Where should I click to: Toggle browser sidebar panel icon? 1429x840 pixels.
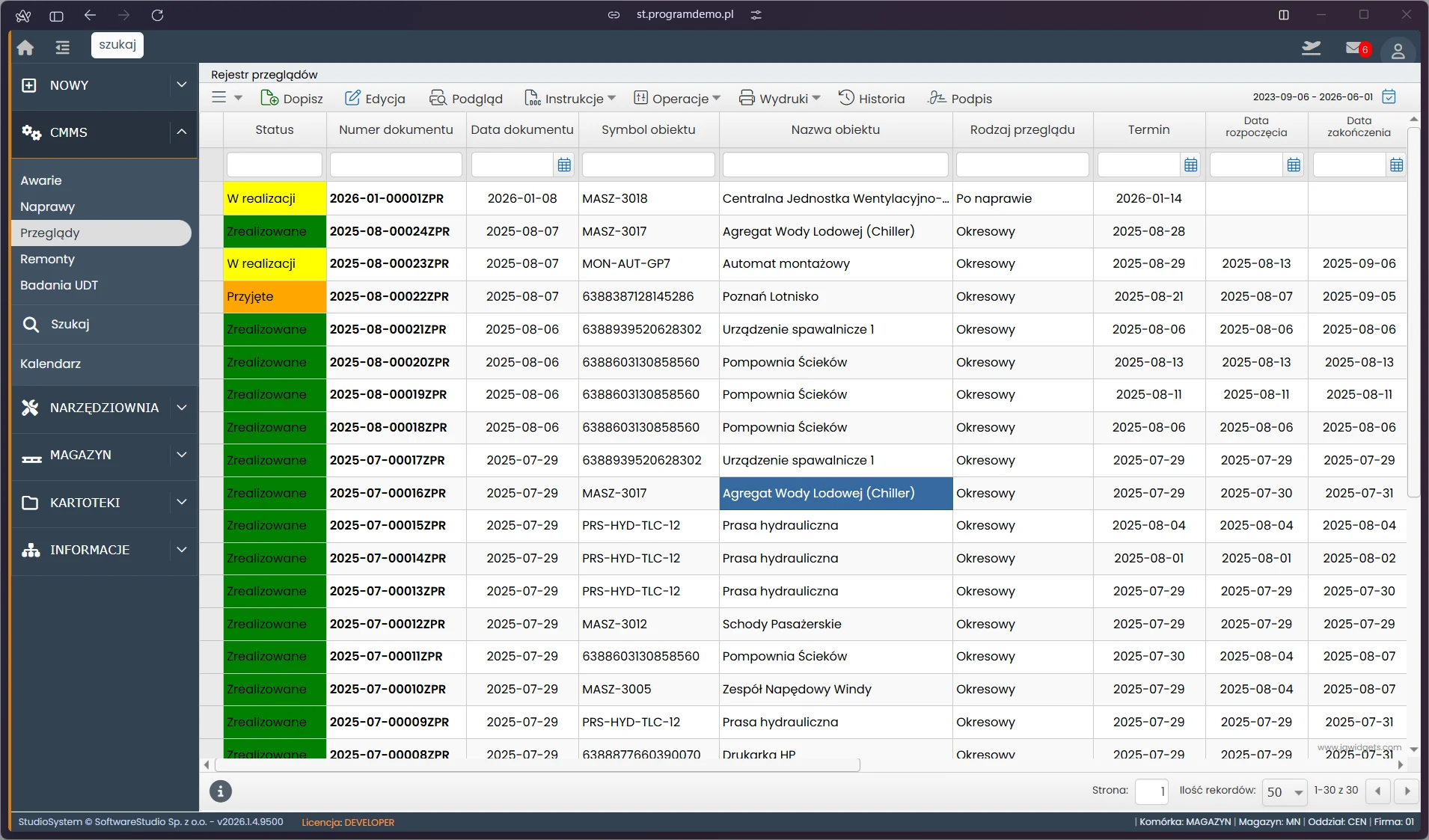pos(56,15)
